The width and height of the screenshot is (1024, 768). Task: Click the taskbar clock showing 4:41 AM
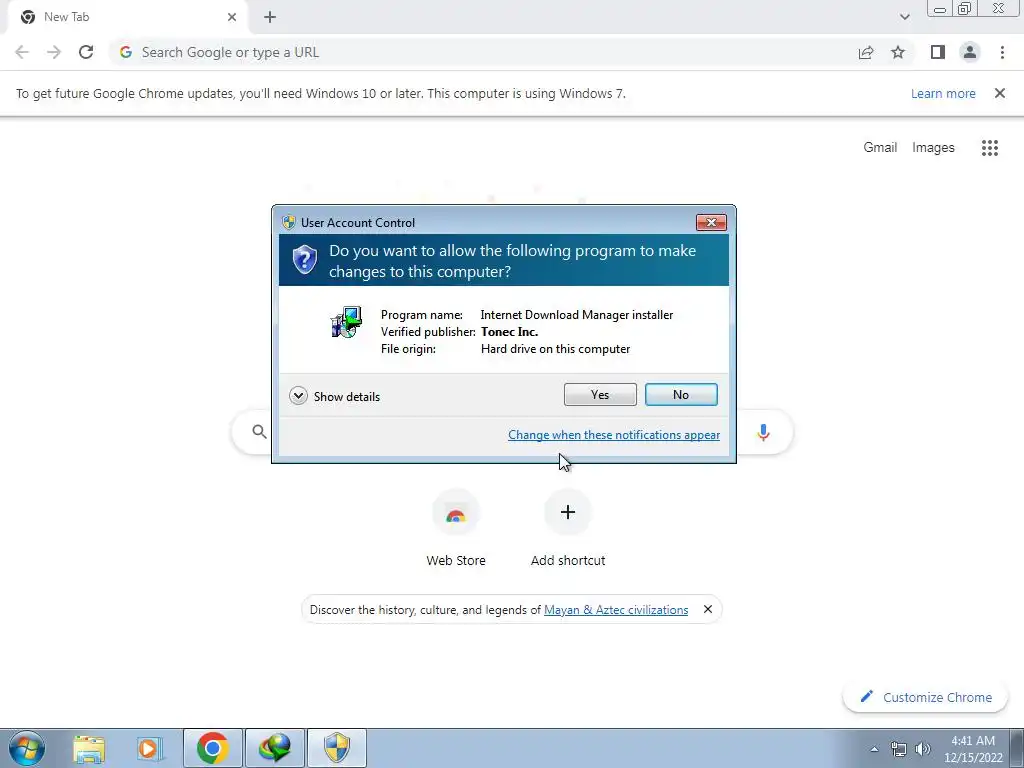point(973,749)
